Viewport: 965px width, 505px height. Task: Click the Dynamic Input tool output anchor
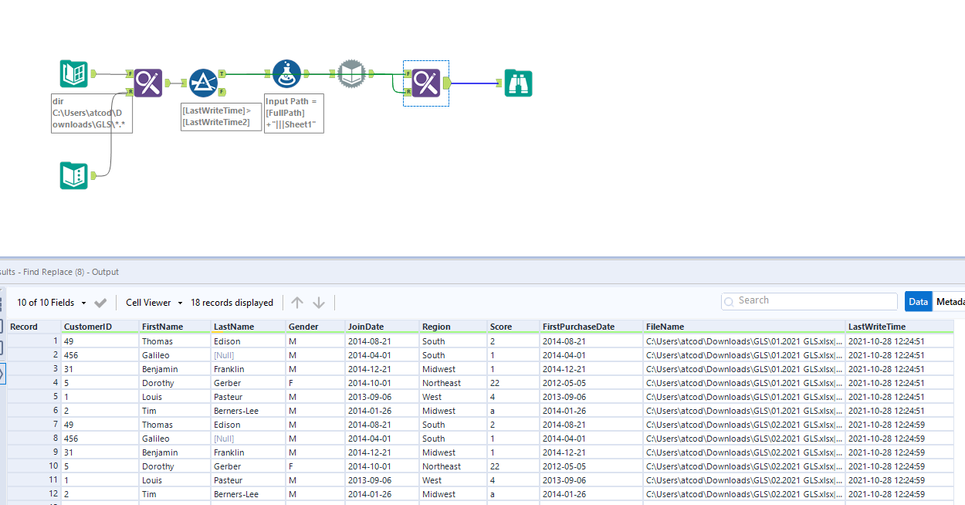tap(371, 74)
